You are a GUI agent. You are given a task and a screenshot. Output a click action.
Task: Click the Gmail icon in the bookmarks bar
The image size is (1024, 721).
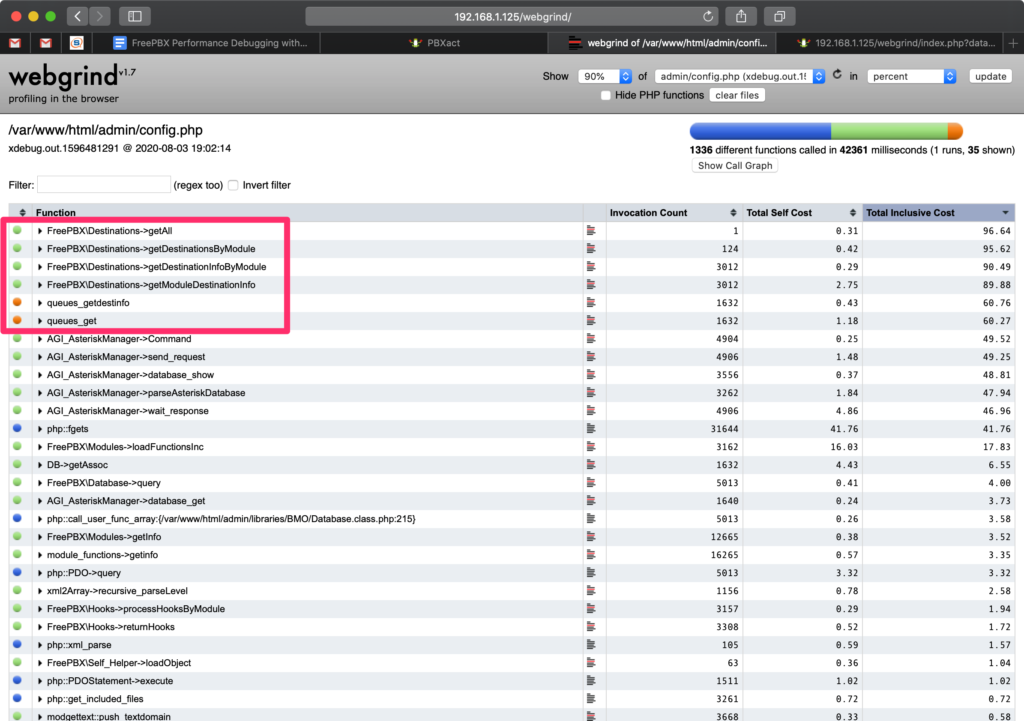(15, 42)
